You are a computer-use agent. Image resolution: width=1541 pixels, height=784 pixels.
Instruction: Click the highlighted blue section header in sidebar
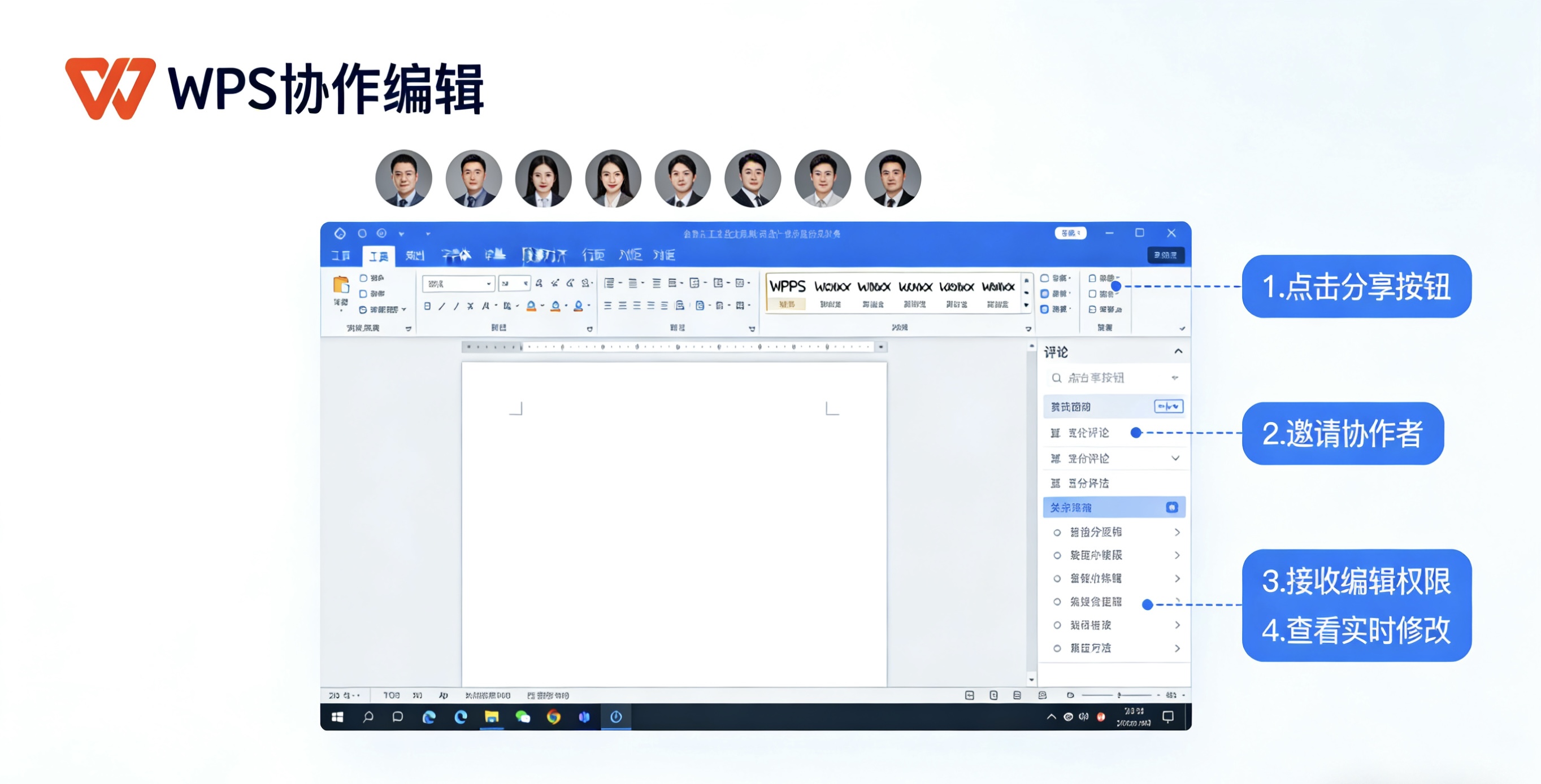(x=1114, y=507)
